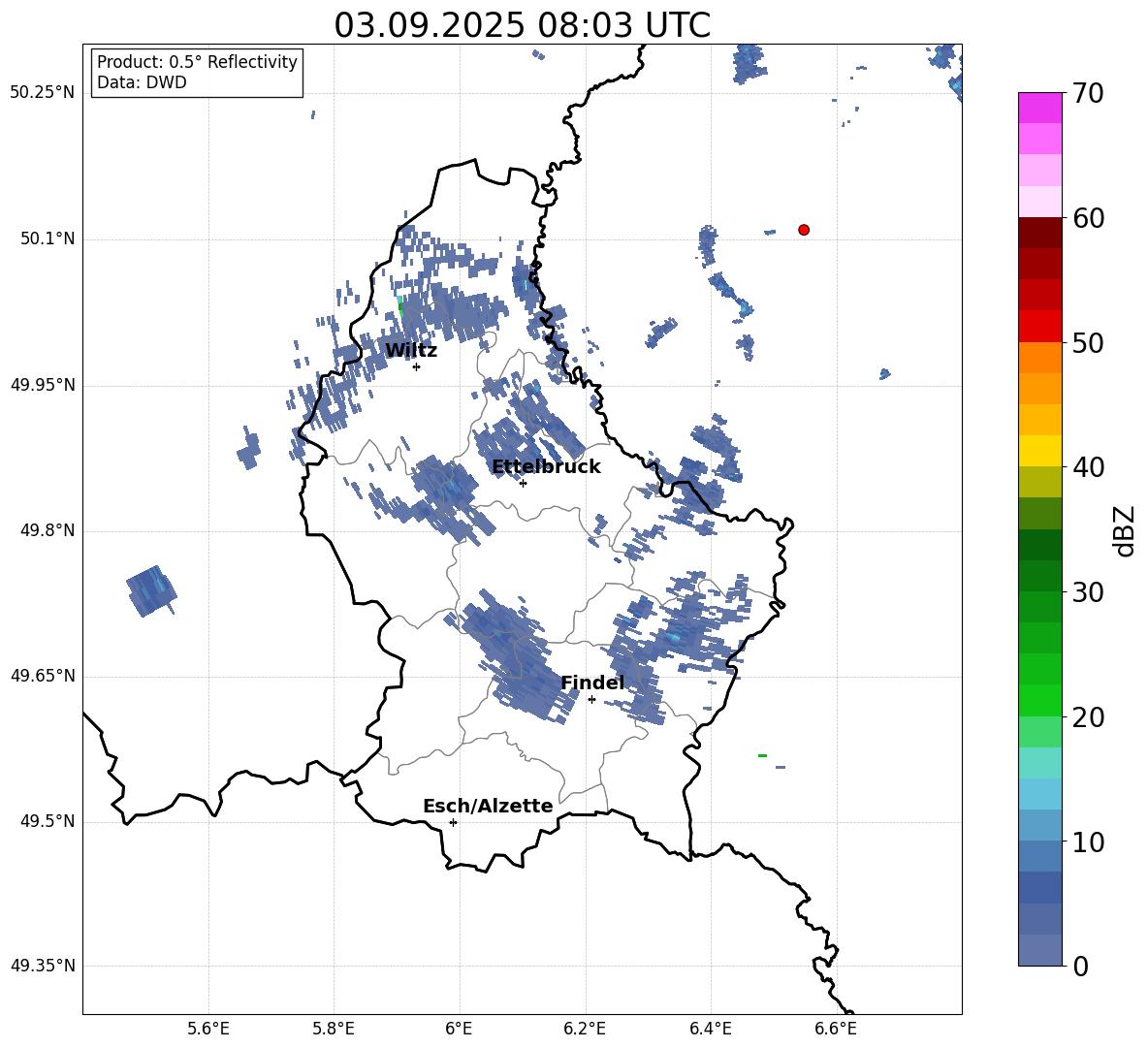Click the 6°E longitude label
Screen dimensions: 1148x1048
tap(459, 1029)
